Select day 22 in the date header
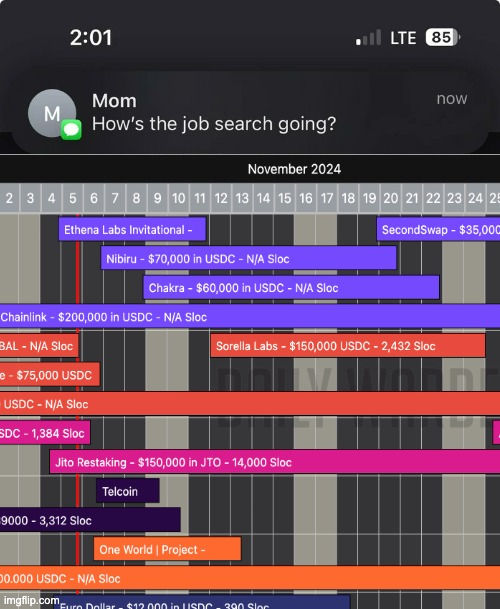Image resolution: width=500 pixels, height=609 pixels. (x=433, y=198)
